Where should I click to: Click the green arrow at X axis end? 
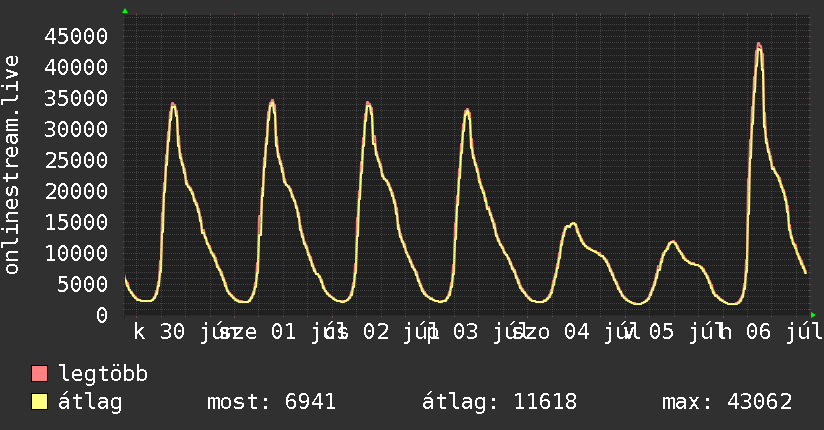813,315
